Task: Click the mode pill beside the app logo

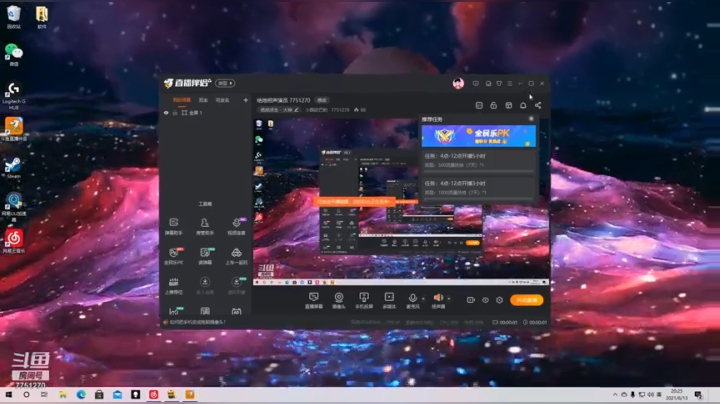Action: click(x=225, y=83)
